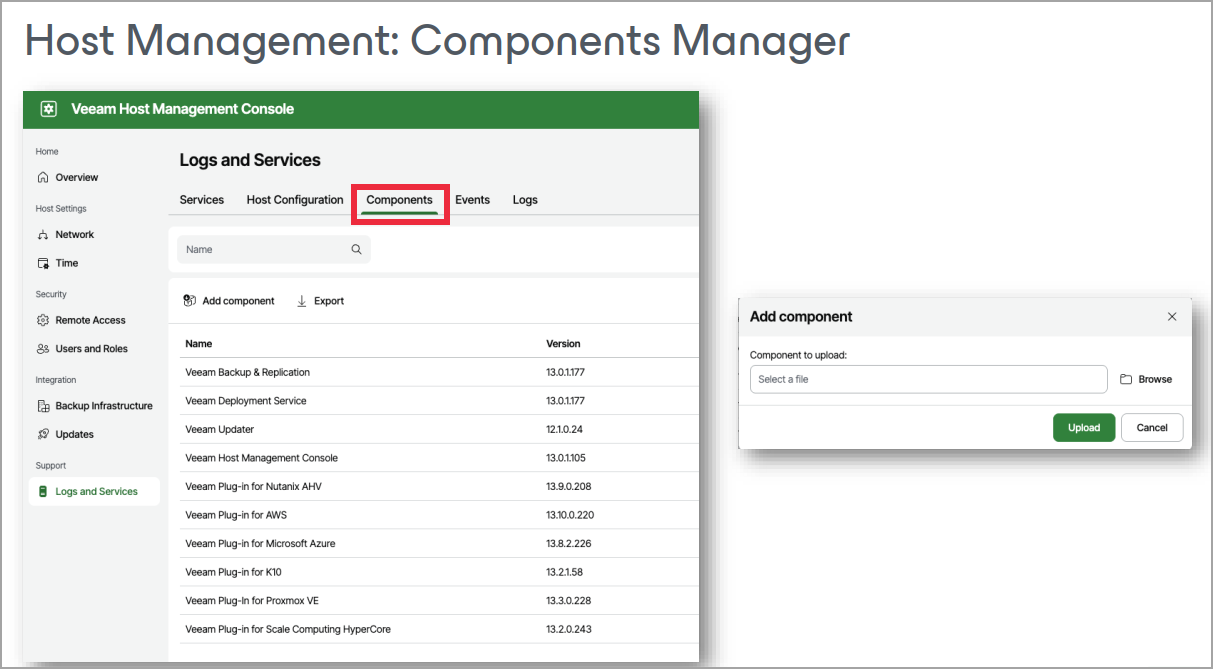
Task: Switch to the Services tab
Action: coord(201,200)
